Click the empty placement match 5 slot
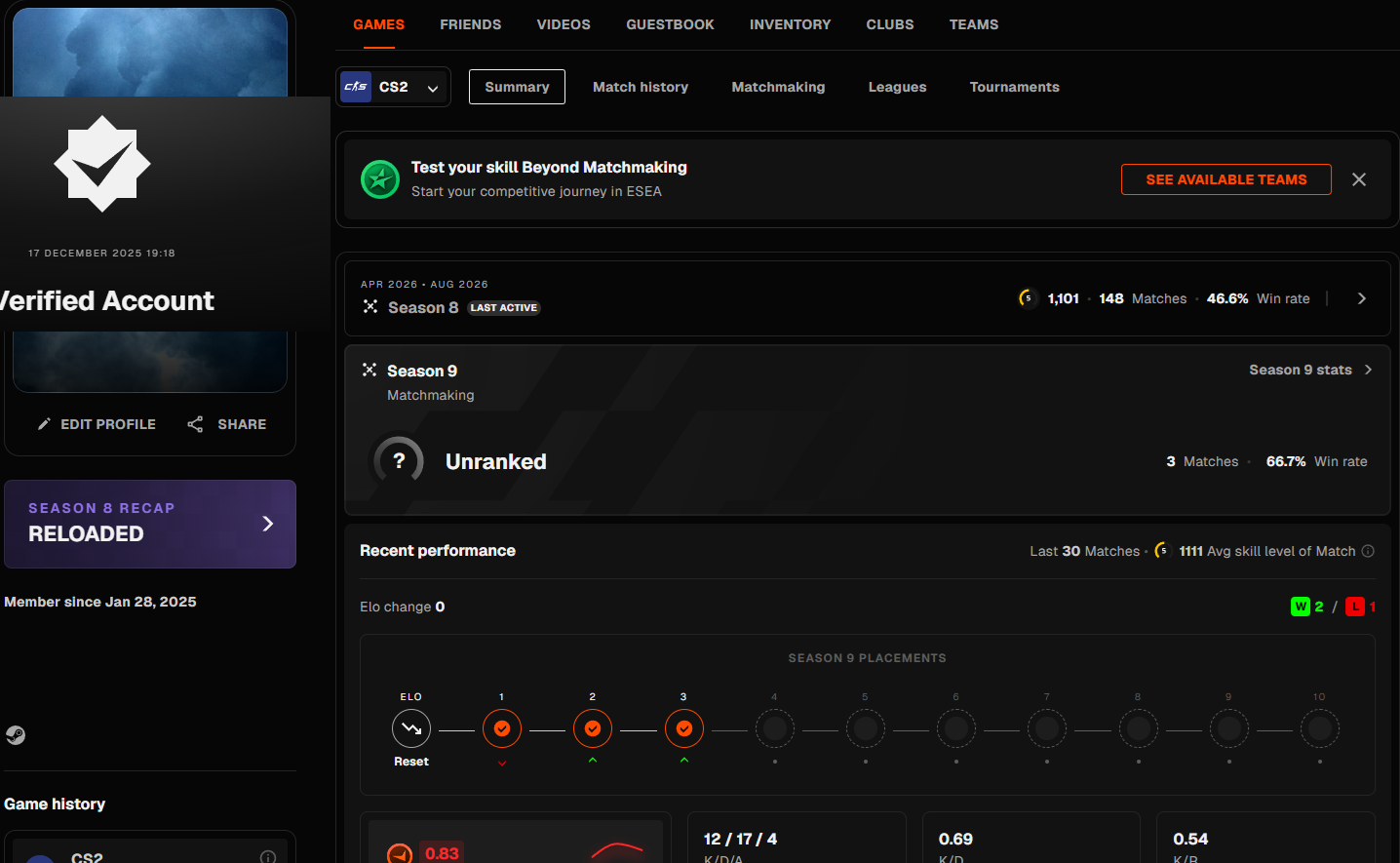 tap(866, 728)
